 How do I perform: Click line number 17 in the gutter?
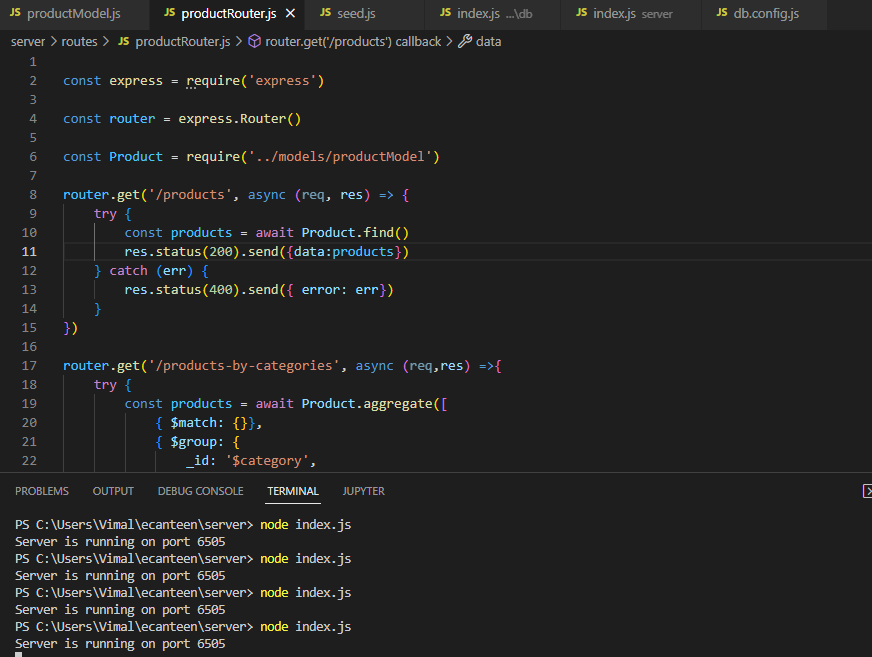click(x=29, y=366)
